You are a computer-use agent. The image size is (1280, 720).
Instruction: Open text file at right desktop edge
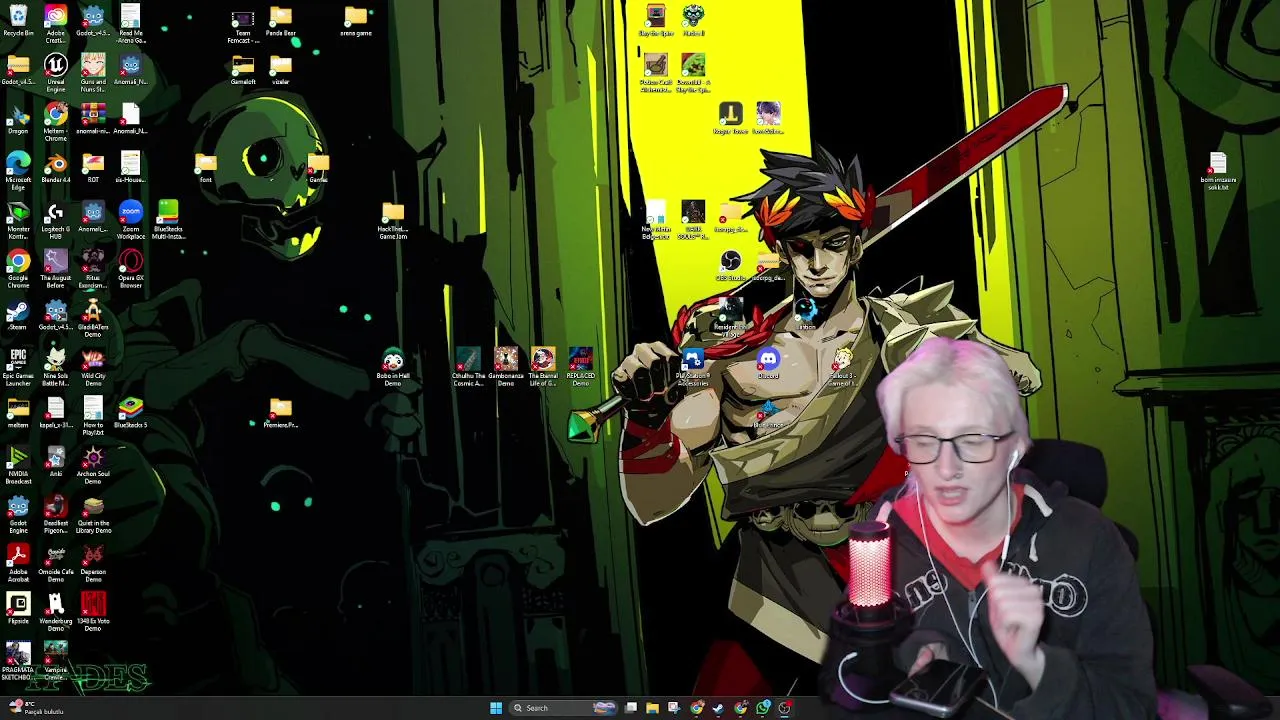click(1218, 171)
